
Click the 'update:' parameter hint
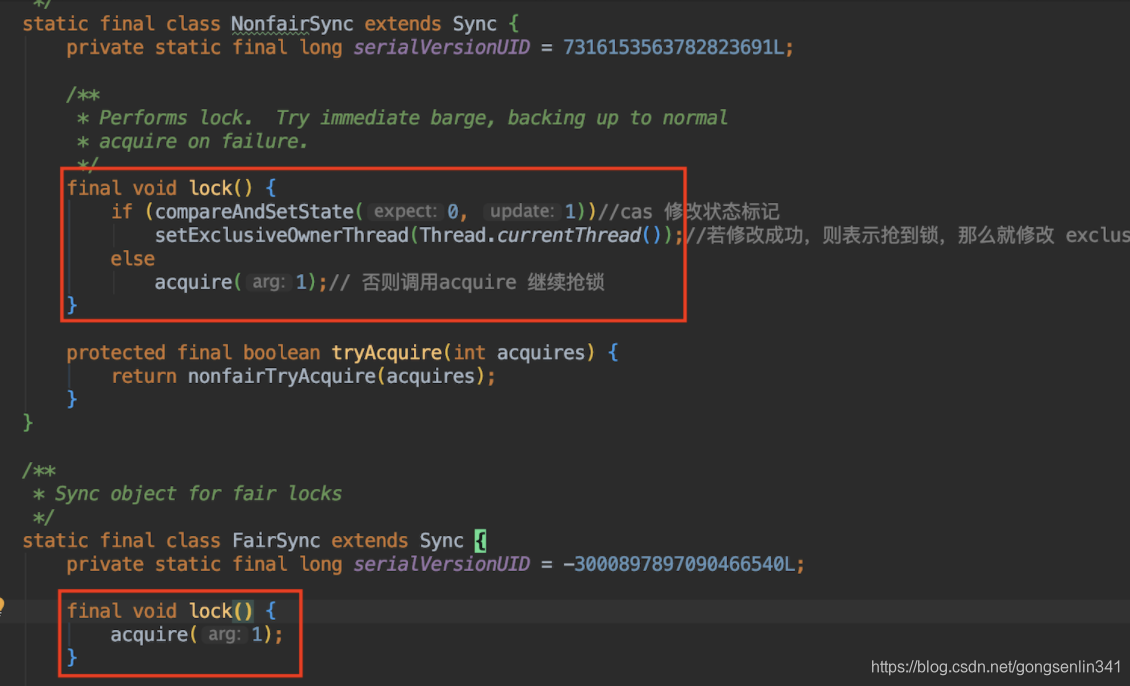522,212
